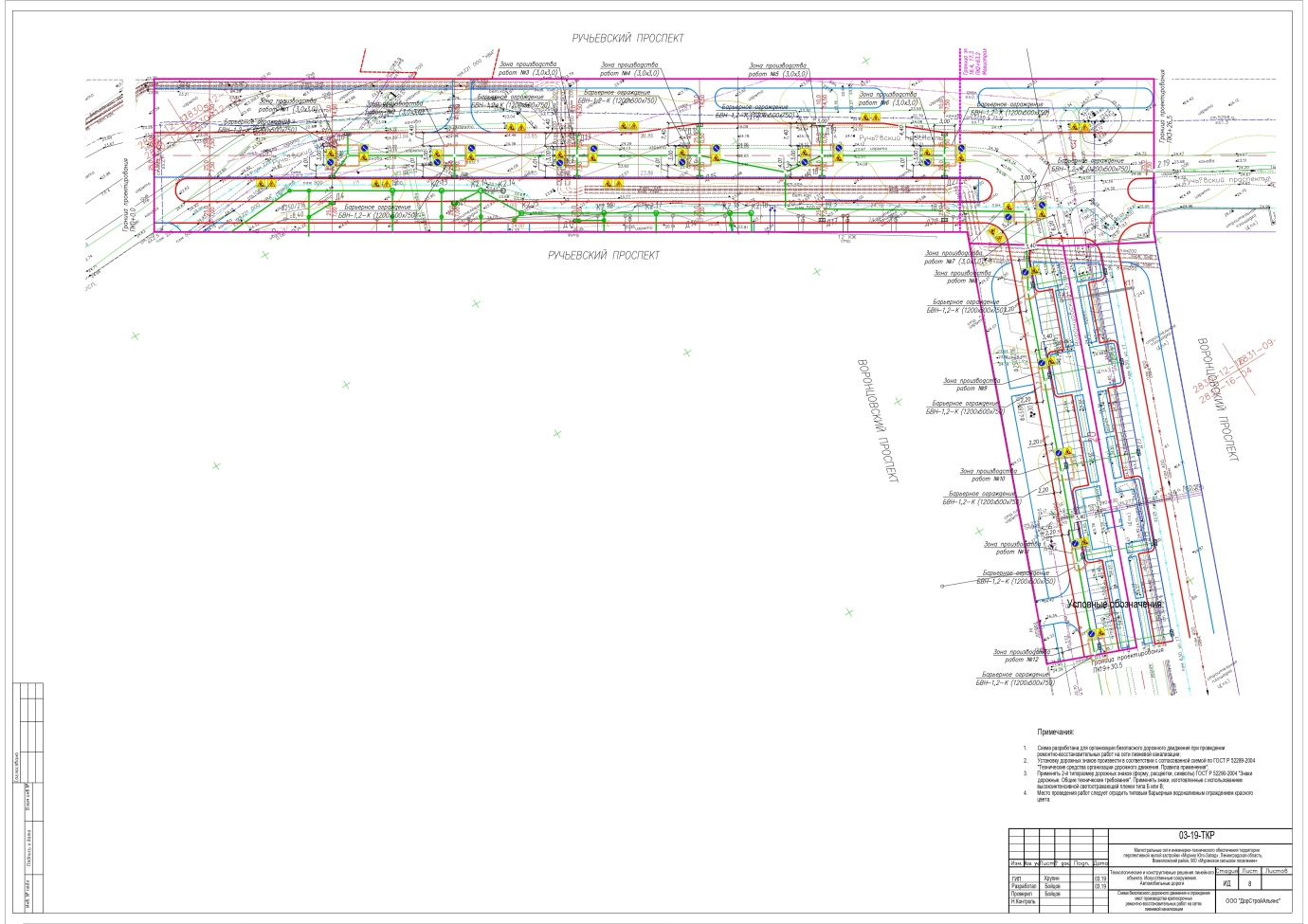Click the blue direction sign at zone №9
Image resolution: width=1308 pixels, height=924 pixels.
click(1042, 363)
